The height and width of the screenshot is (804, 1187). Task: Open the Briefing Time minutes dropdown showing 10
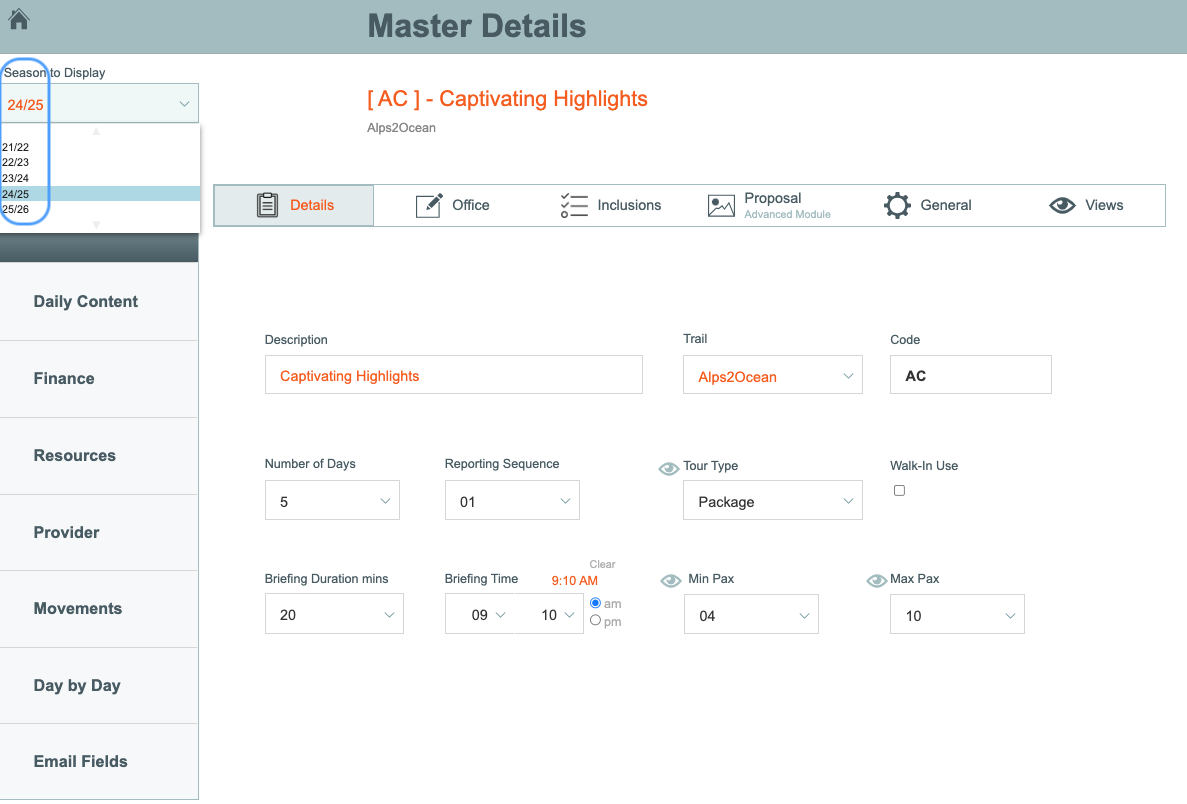549,614
